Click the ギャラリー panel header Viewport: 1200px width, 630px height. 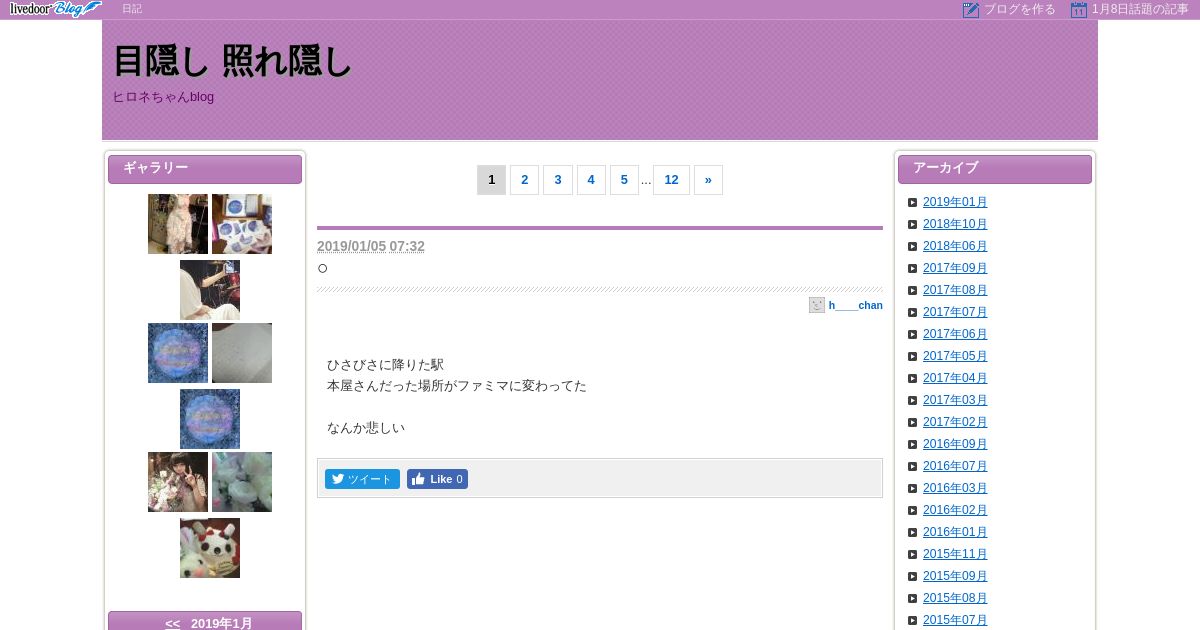pos(205,169)
